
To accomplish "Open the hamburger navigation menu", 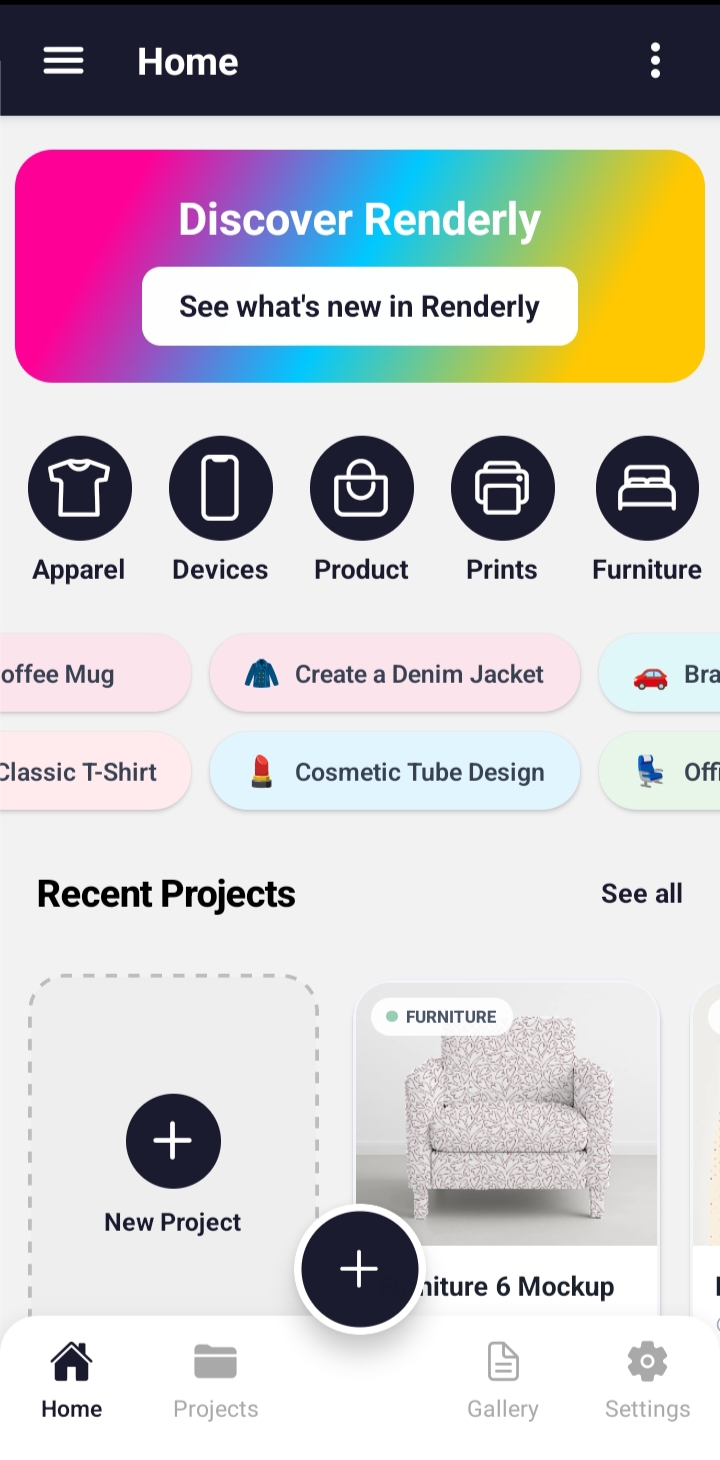I will tap(63, 61).
